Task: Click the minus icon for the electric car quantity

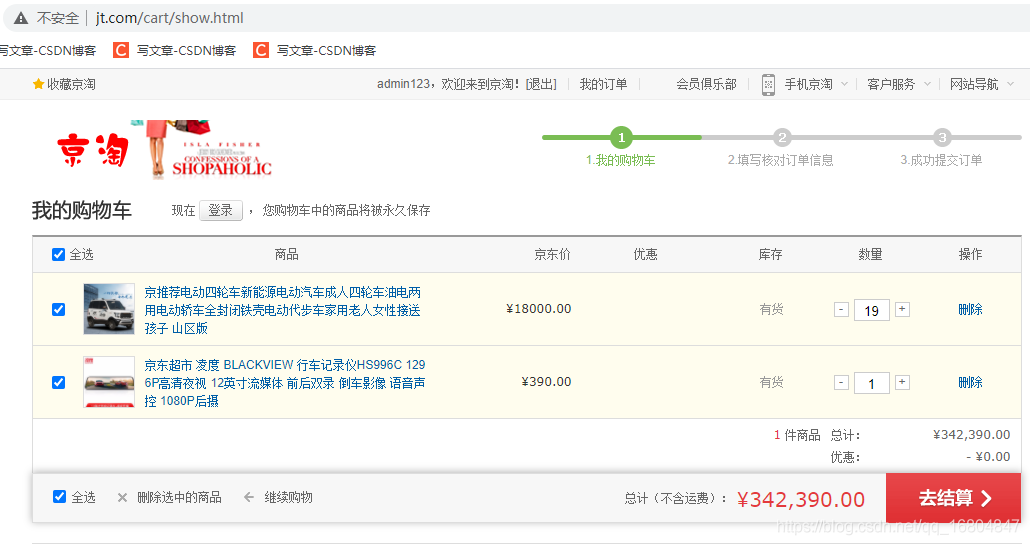Action: coord(841,309)
